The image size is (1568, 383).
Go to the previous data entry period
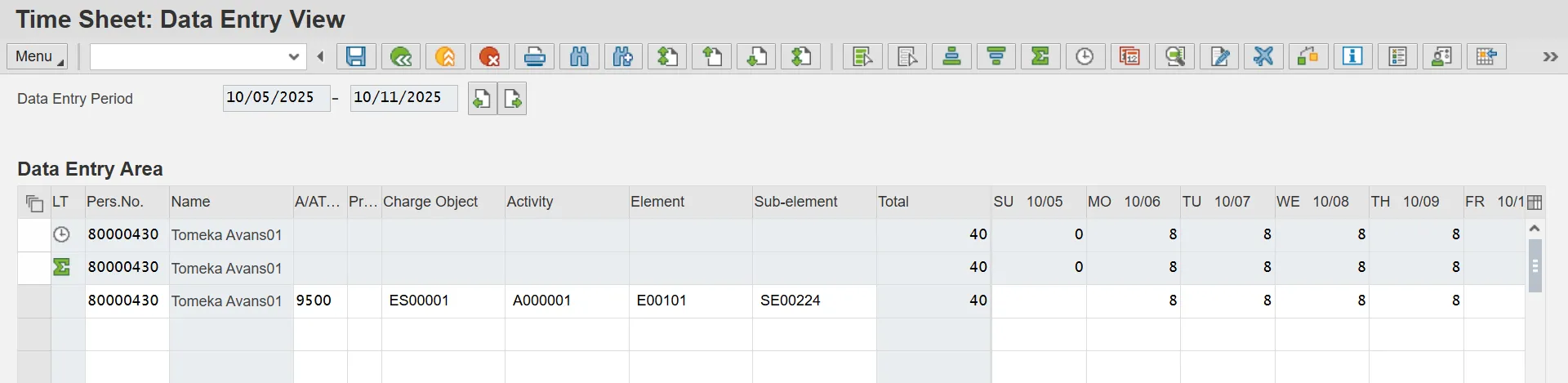point(482,99)
